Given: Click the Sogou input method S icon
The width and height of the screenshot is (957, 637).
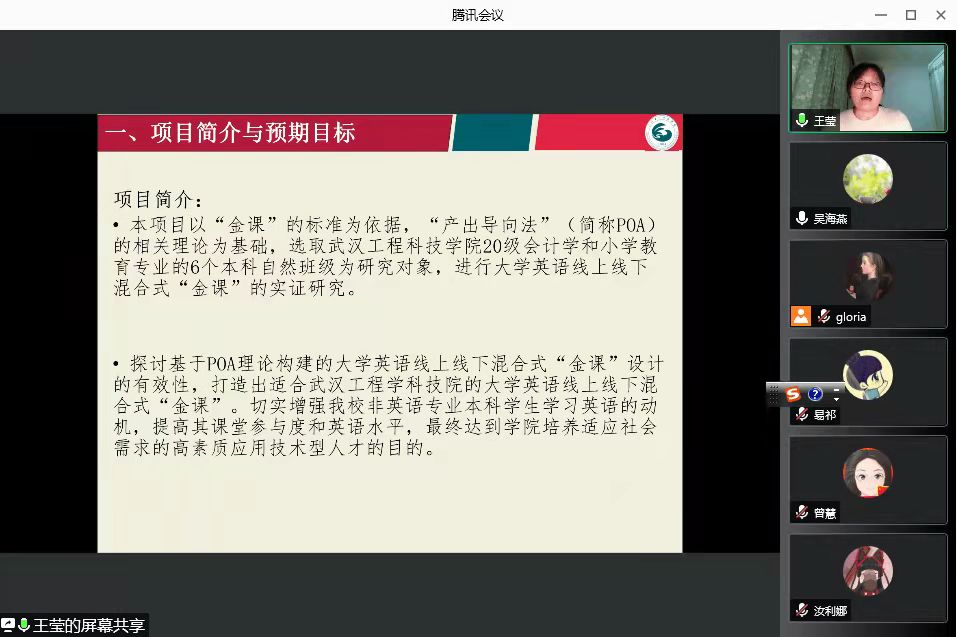Looking at the screenshot, I should pos(793,394).
